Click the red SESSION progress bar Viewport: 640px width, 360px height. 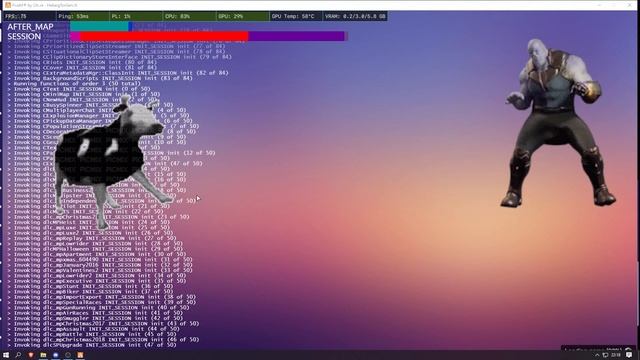(x=164, y=36)
